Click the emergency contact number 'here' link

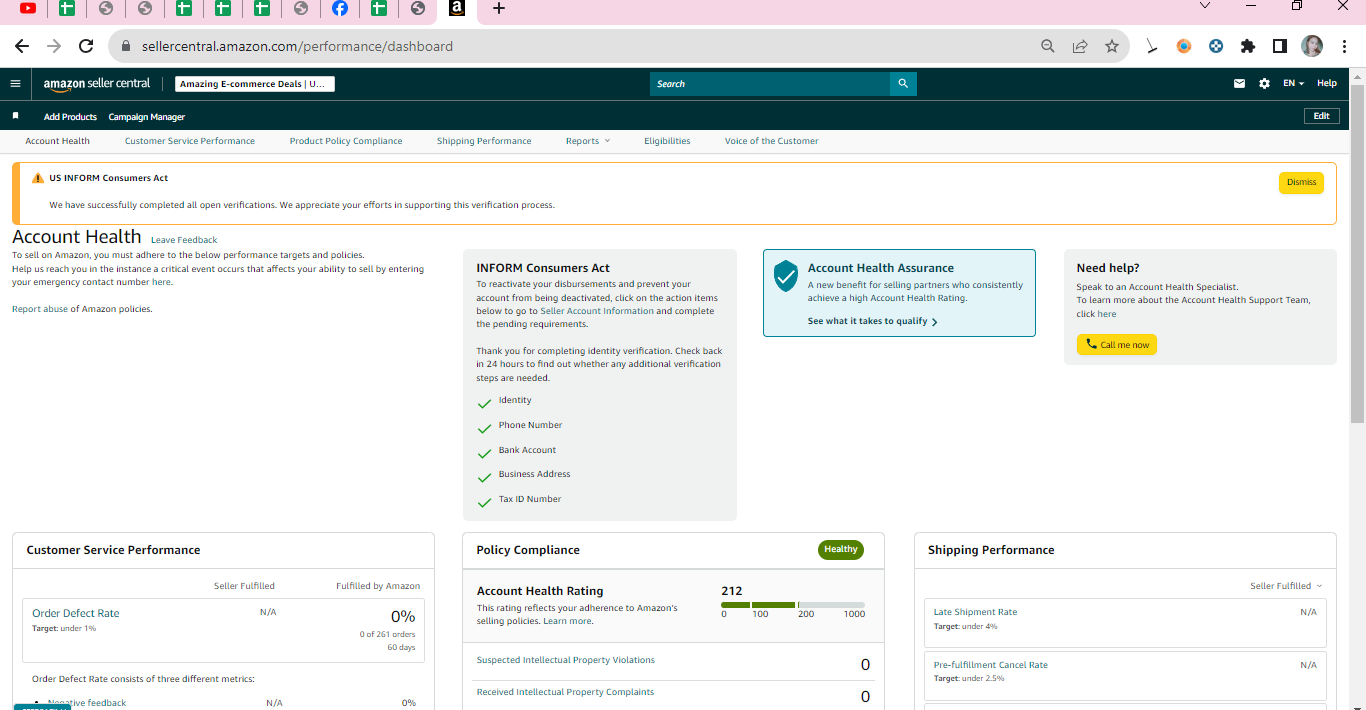162,282
